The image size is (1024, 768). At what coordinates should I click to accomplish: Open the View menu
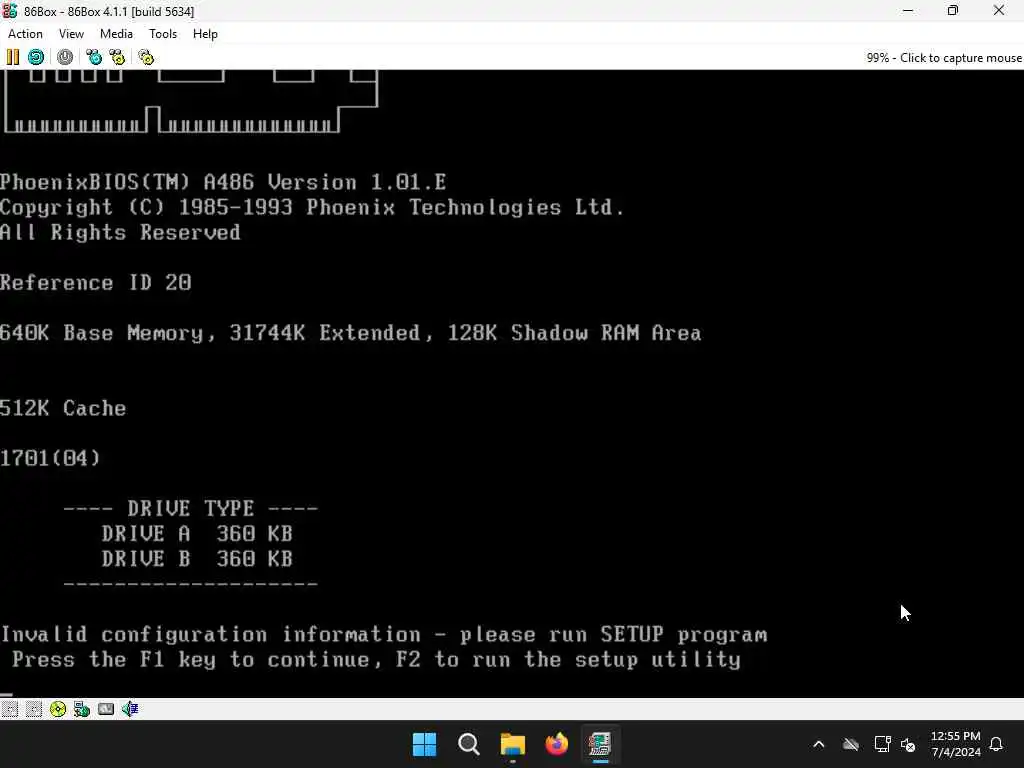coord(71,34)
